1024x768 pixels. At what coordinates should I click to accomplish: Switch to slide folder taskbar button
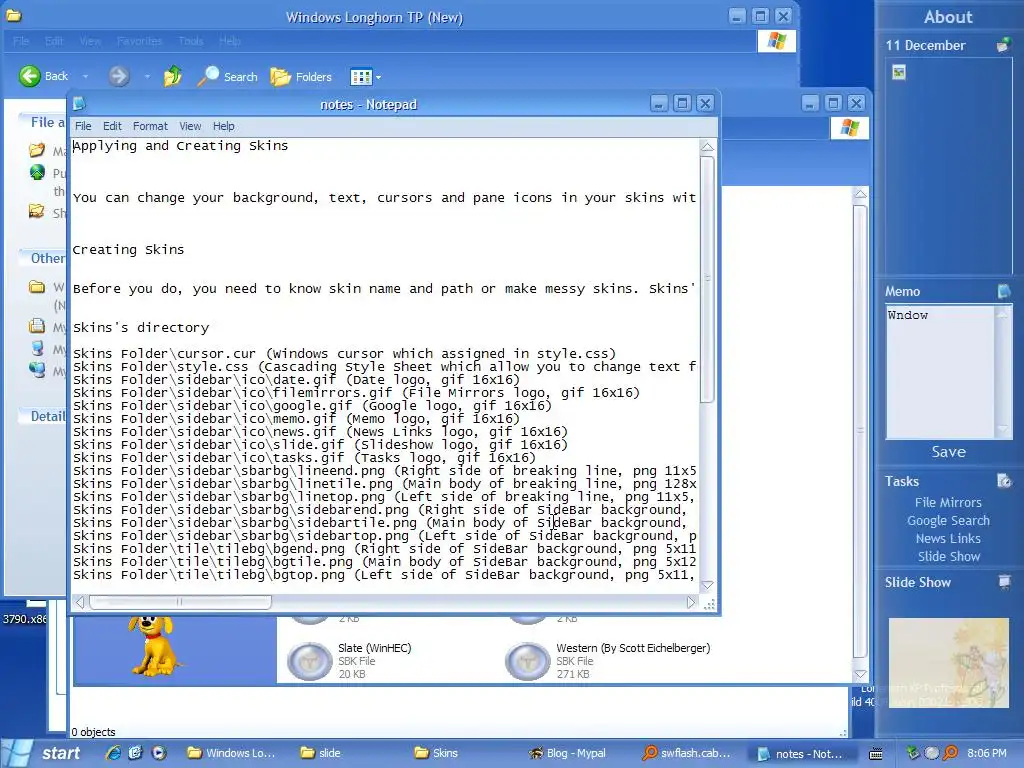click(320, 753)
